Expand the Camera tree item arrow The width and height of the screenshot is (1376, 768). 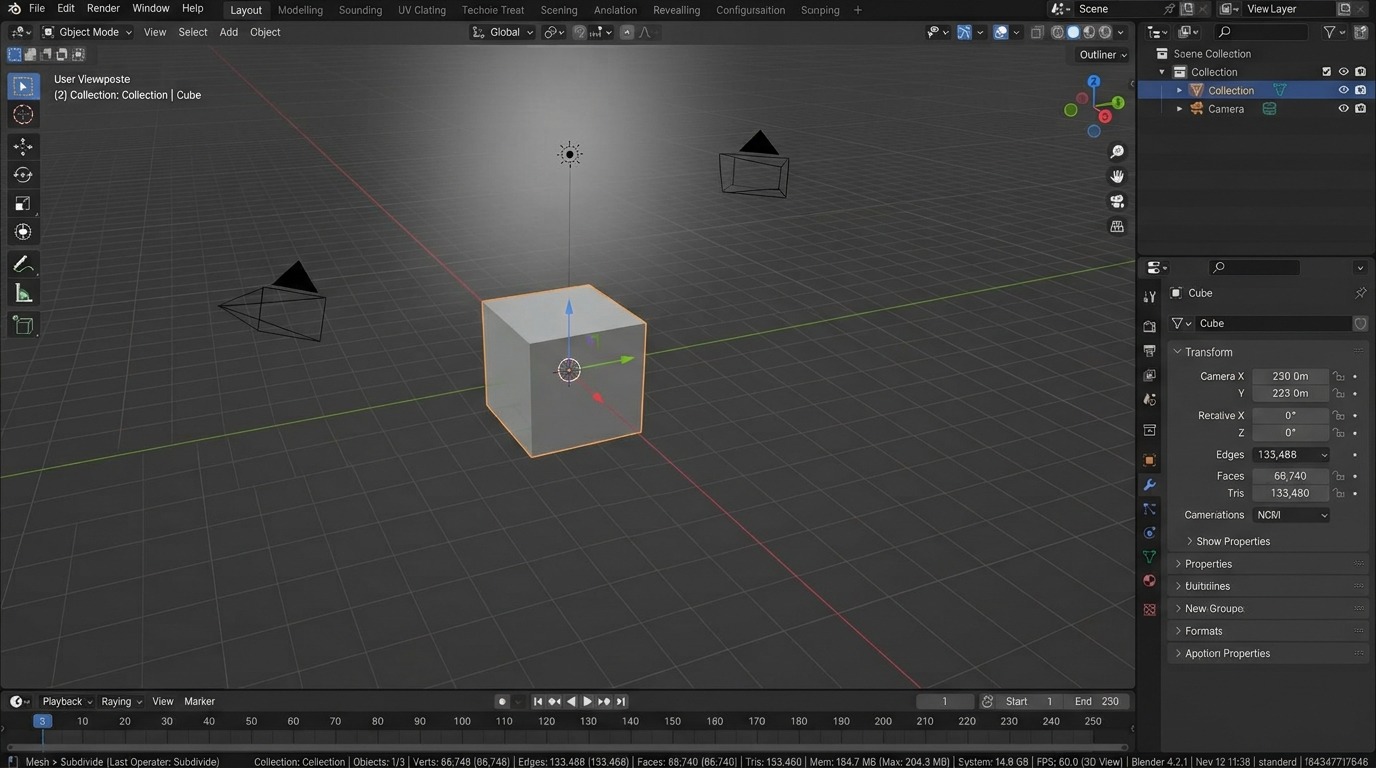[1179, 109]
